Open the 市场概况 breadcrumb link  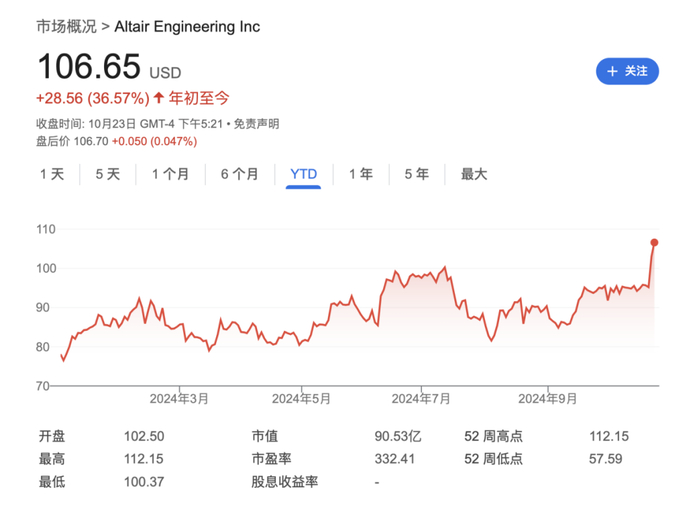tap(66, 27)
